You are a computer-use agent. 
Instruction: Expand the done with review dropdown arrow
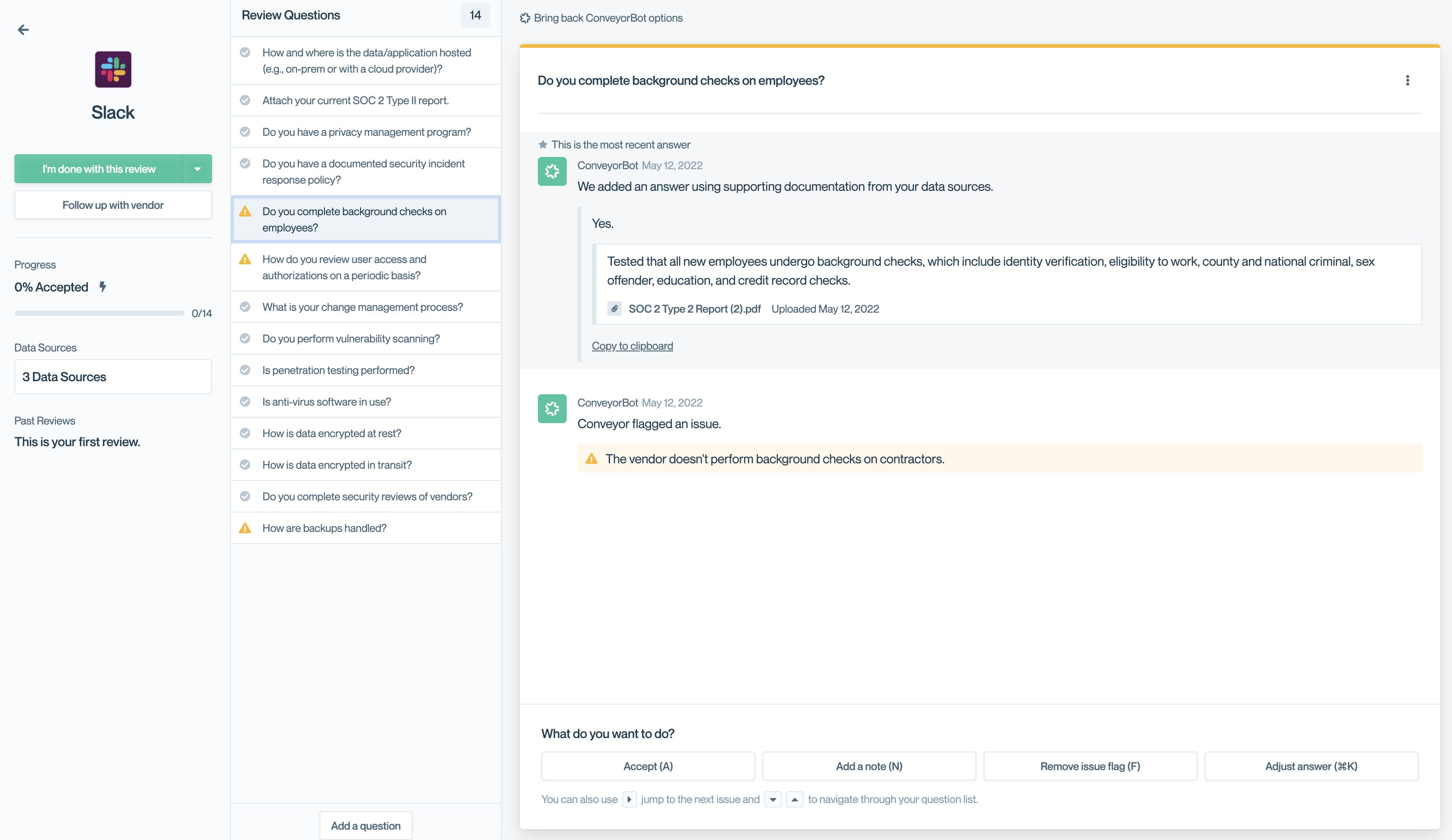pyautogui.click(x=198, y=169)
